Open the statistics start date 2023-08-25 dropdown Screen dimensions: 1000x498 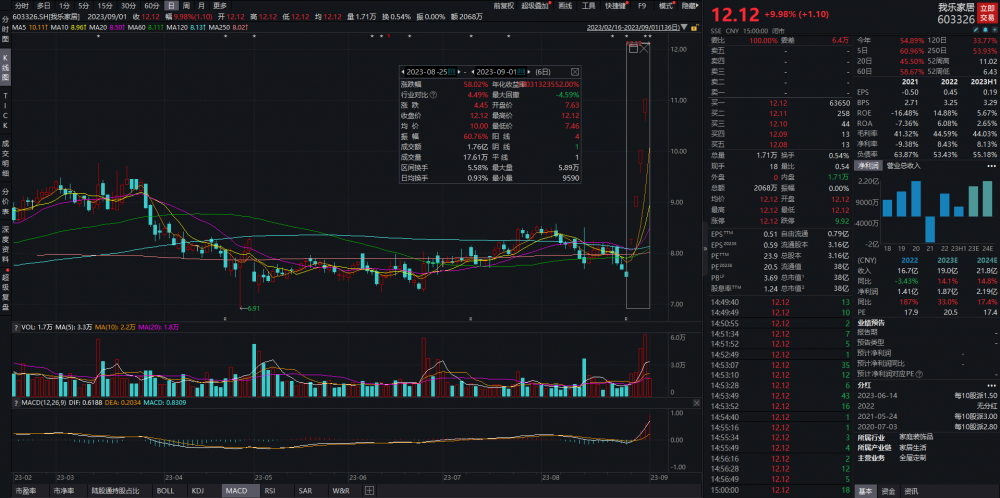(x=436, y=73)
